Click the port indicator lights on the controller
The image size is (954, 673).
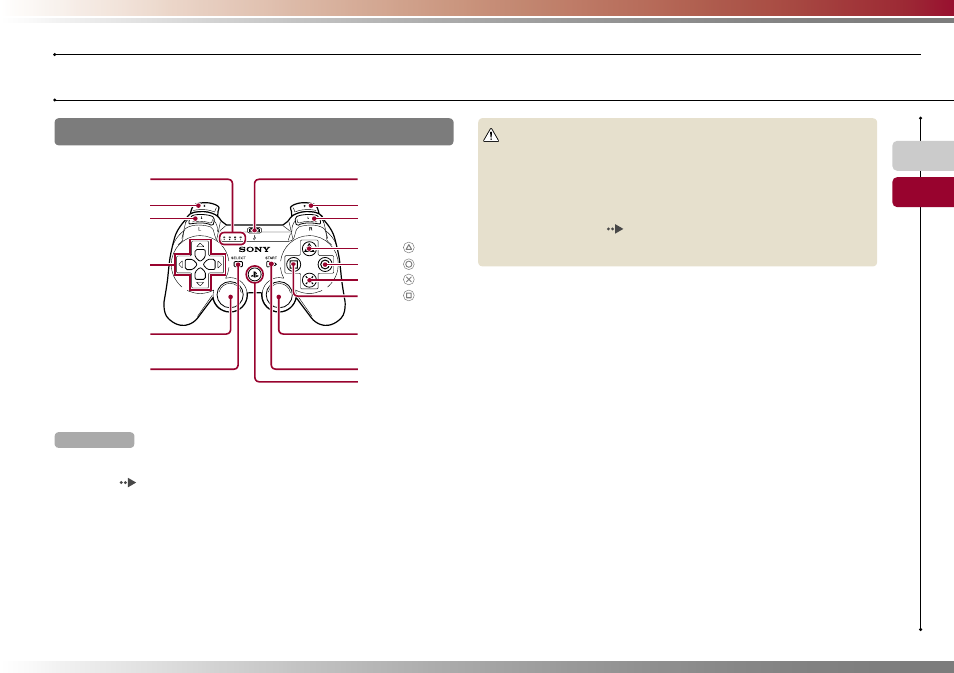pos(232,238)
